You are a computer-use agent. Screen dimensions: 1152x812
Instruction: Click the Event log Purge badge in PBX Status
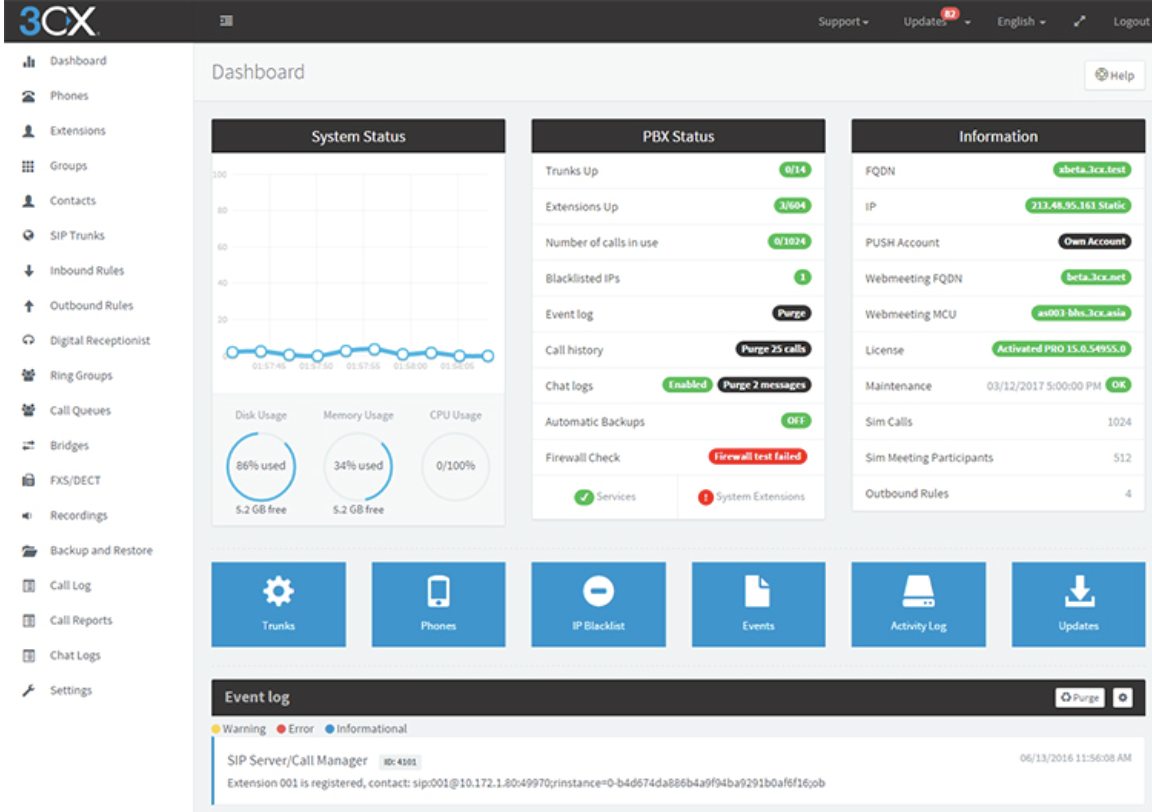pyautogui.click(x=791, y=313)
